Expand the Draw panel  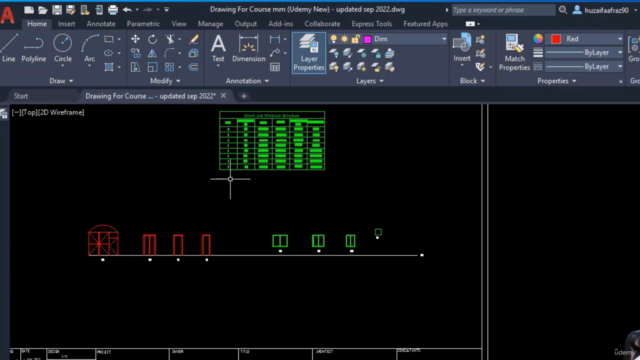tap(61, 81)
